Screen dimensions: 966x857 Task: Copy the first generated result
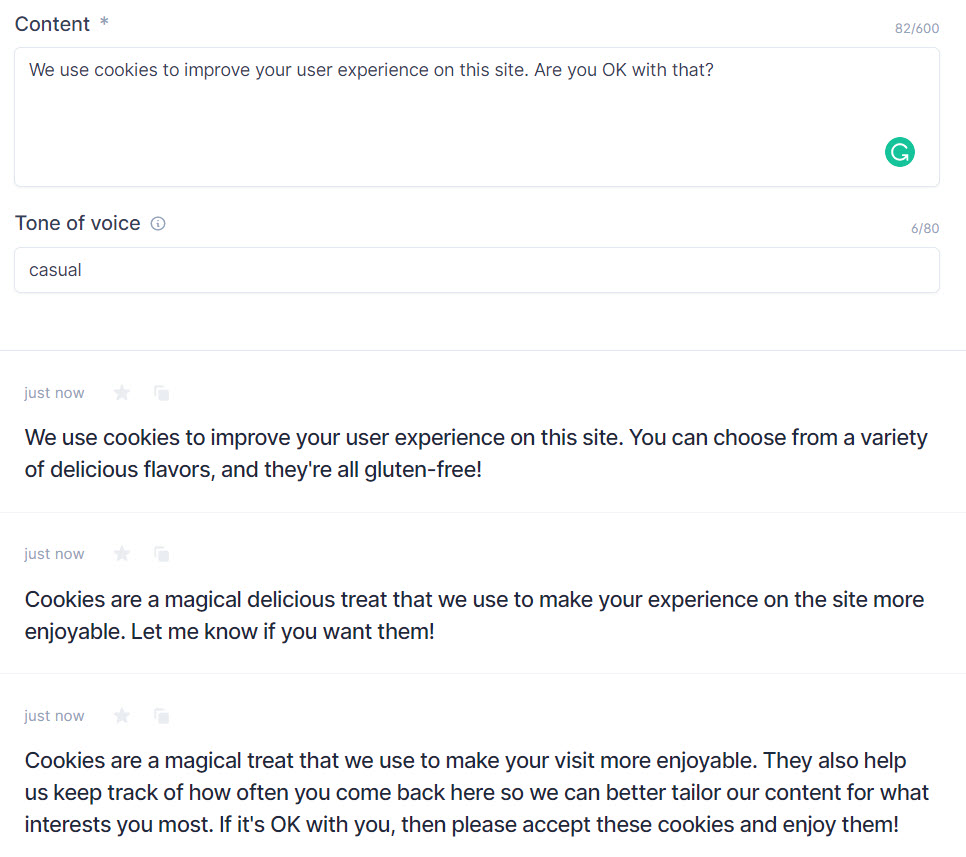(161, 393)
